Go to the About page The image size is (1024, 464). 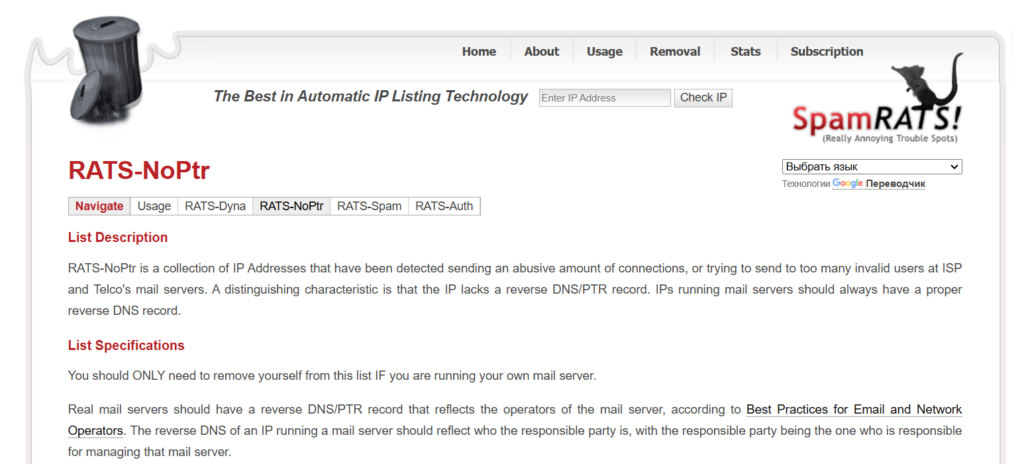[x=541, y=52]
